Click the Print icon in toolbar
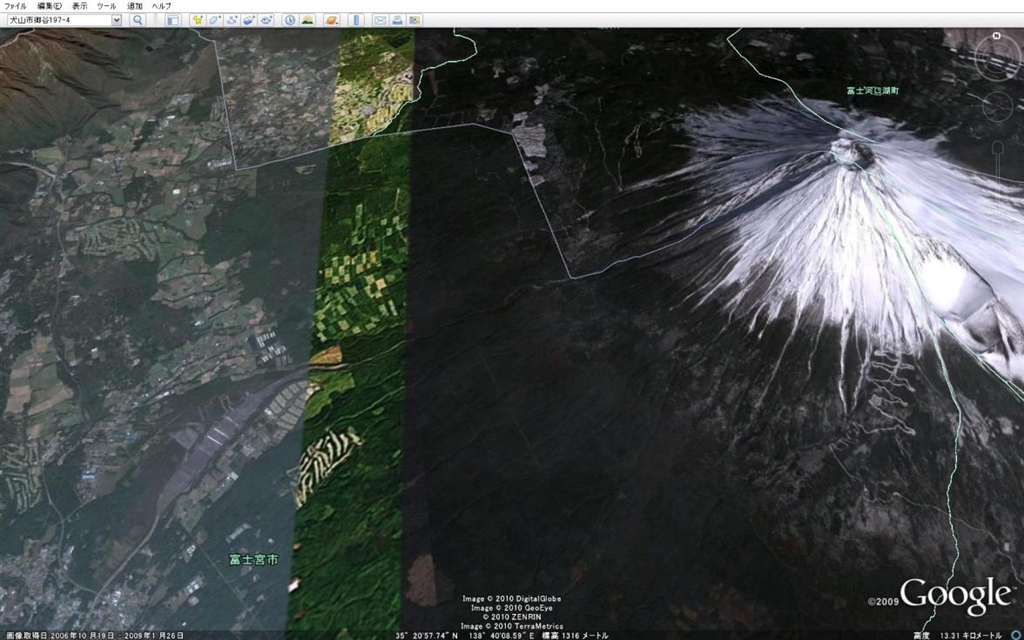This screenshot has width=1024, height=640. [397, 20]
